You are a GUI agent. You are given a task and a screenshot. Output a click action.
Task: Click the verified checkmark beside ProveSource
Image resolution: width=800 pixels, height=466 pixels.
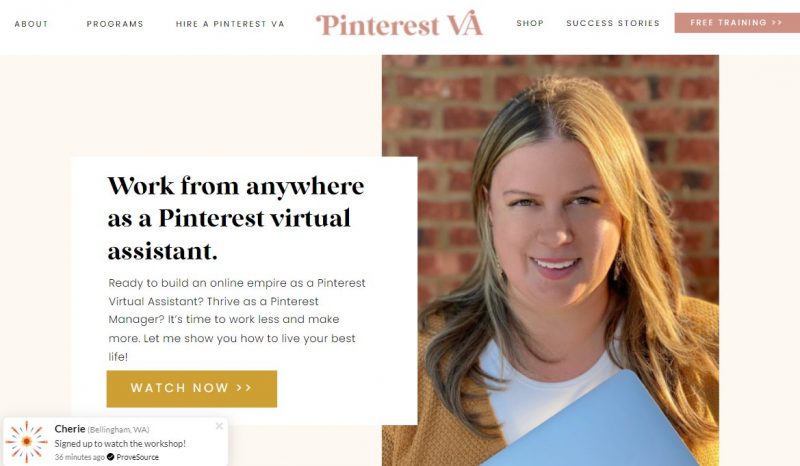[111, 457]
